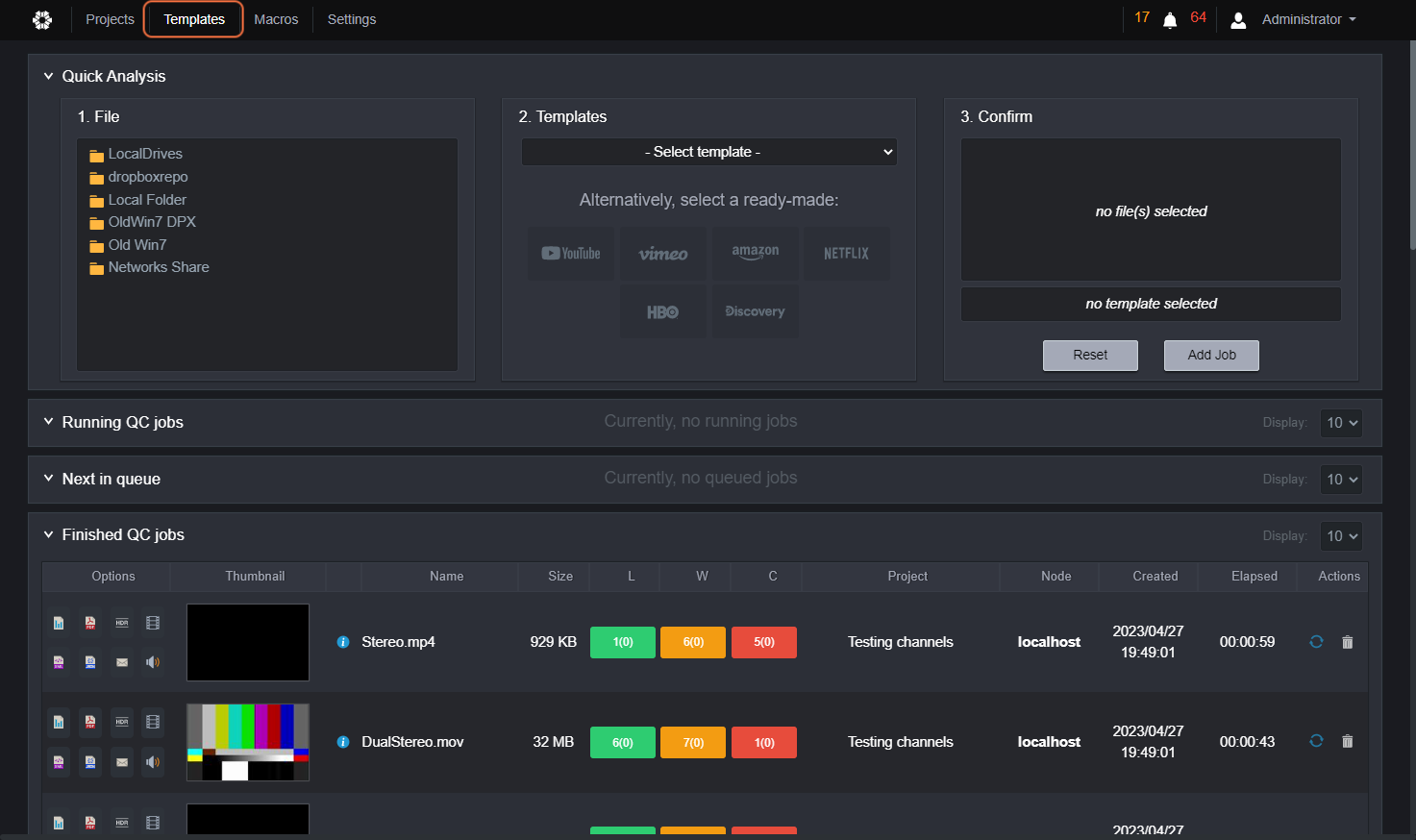This screenshot has width=1416, height=840.
Task: Open the Settings tab
Action: [x=352, y=19]
